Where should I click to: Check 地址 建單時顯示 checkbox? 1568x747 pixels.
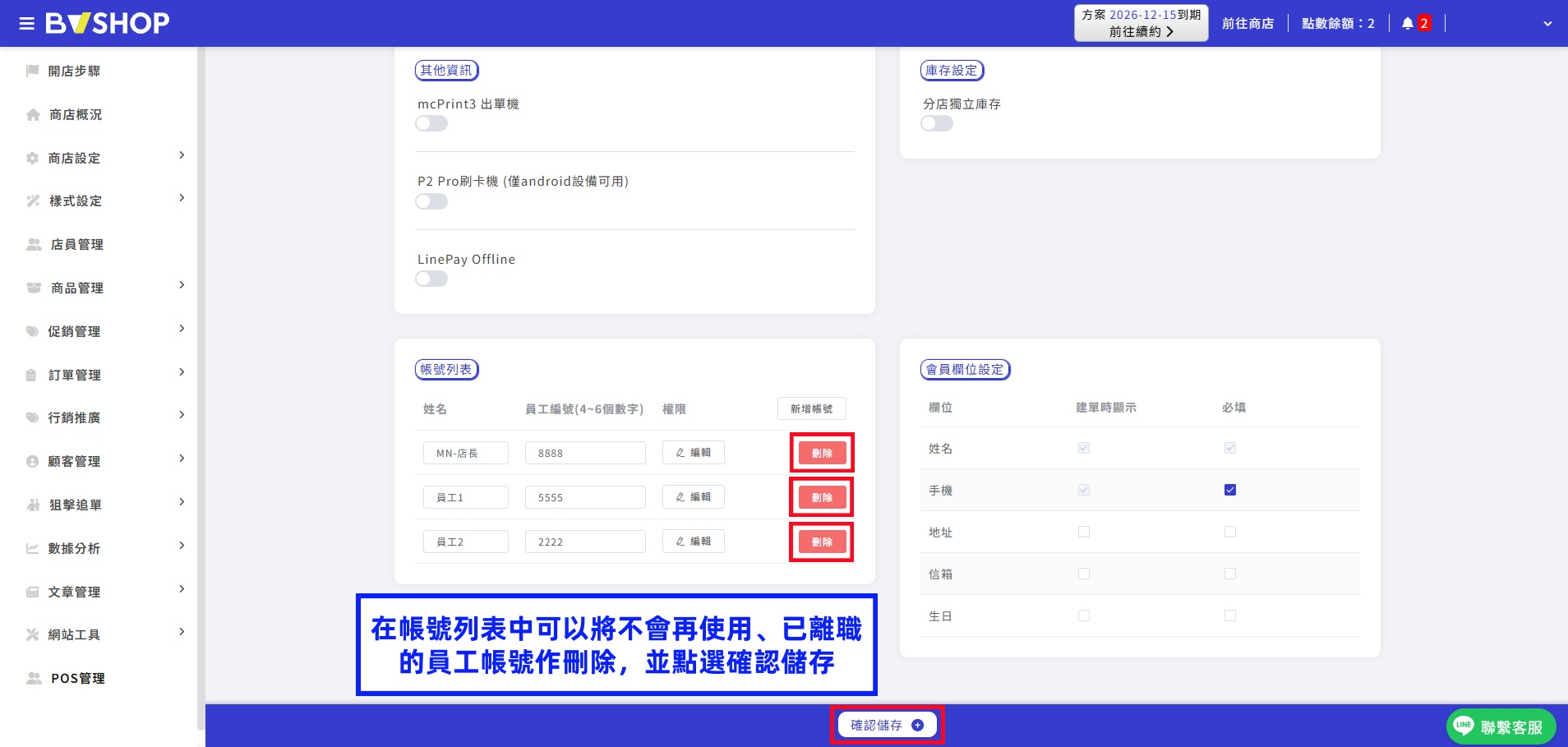pos(1084,532)
